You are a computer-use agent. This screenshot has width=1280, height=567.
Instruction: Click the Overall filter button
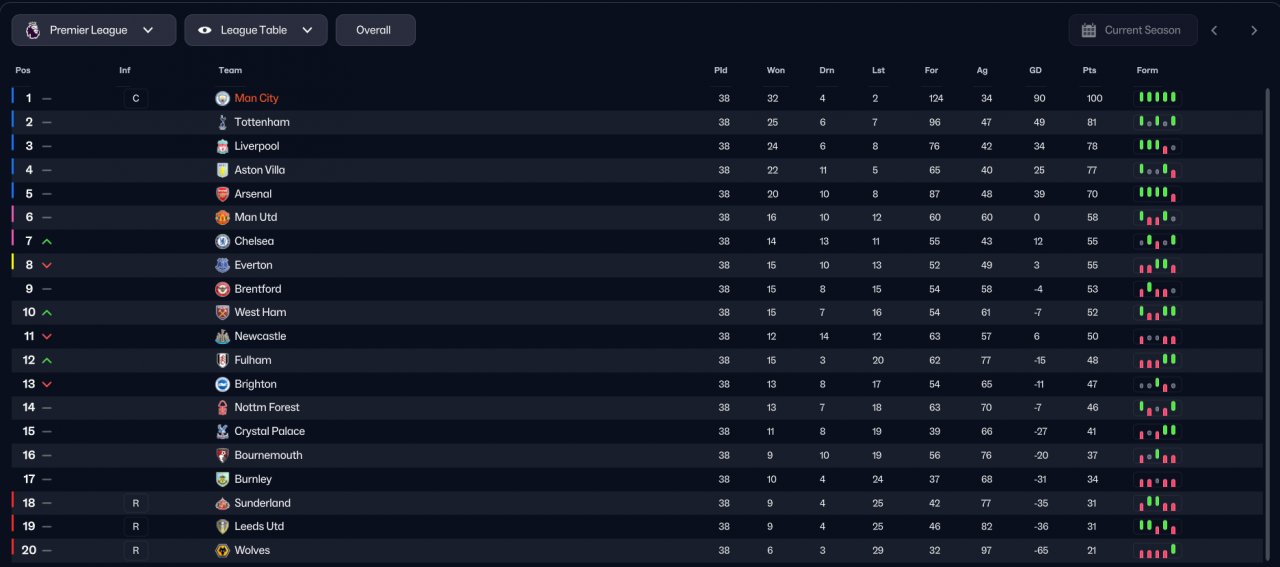tap(374, 30)
